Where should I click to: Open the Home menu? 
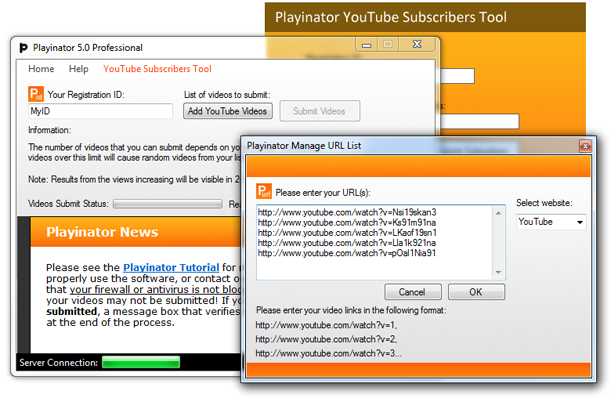[41, 69]
